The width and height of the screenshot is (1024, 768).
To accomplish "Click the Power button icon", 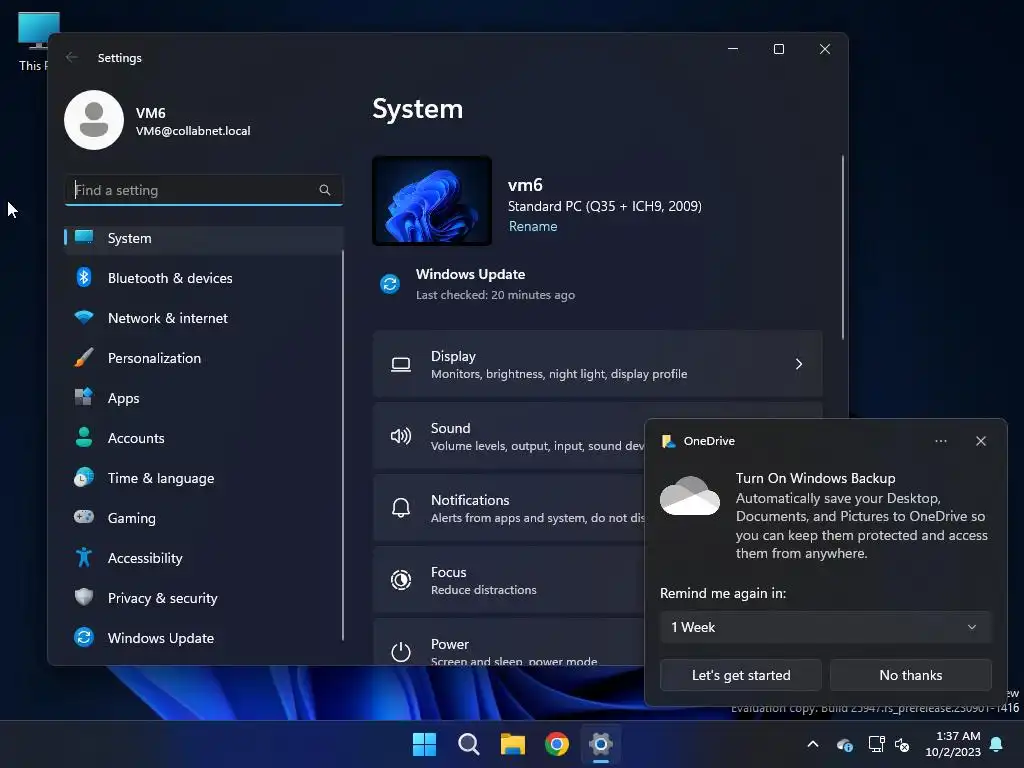I will coord(400,652).
